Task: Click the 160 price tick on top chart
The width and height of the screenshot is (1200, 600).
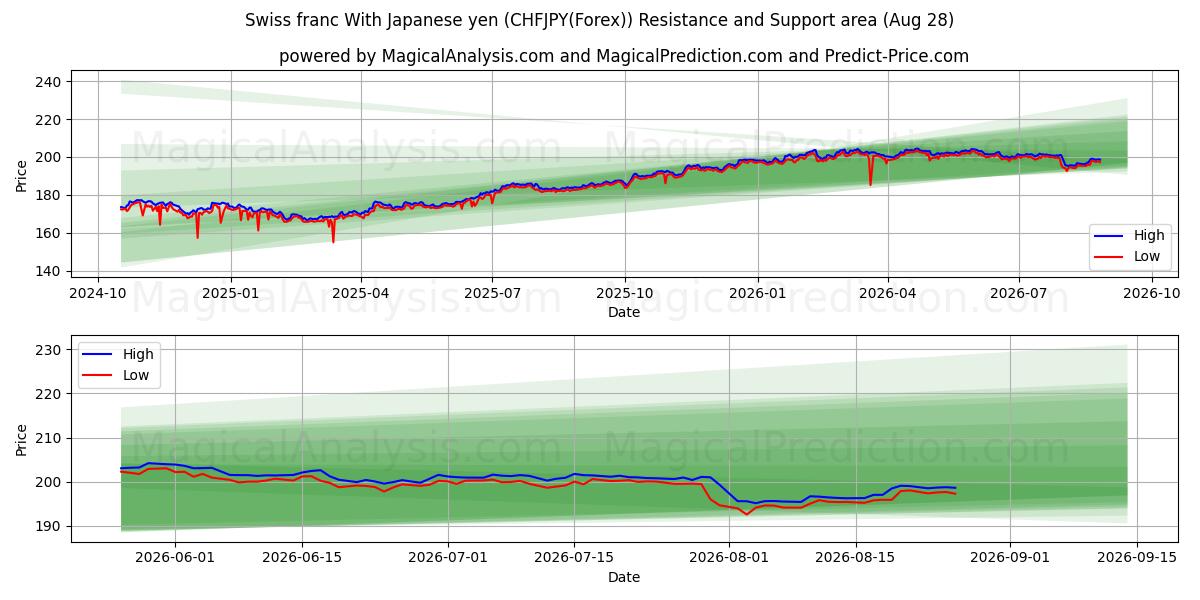Action: [50, 234]
